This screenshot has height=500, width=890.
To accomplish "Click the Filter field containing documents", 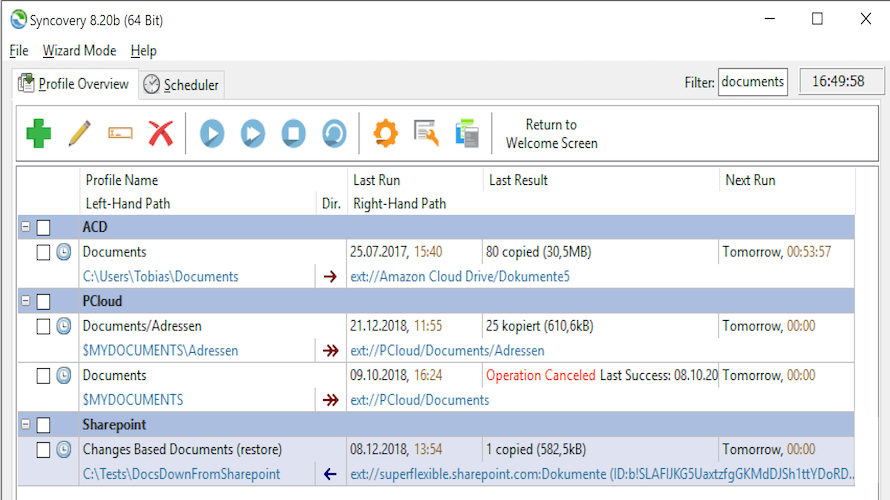I will click(753, 82).
